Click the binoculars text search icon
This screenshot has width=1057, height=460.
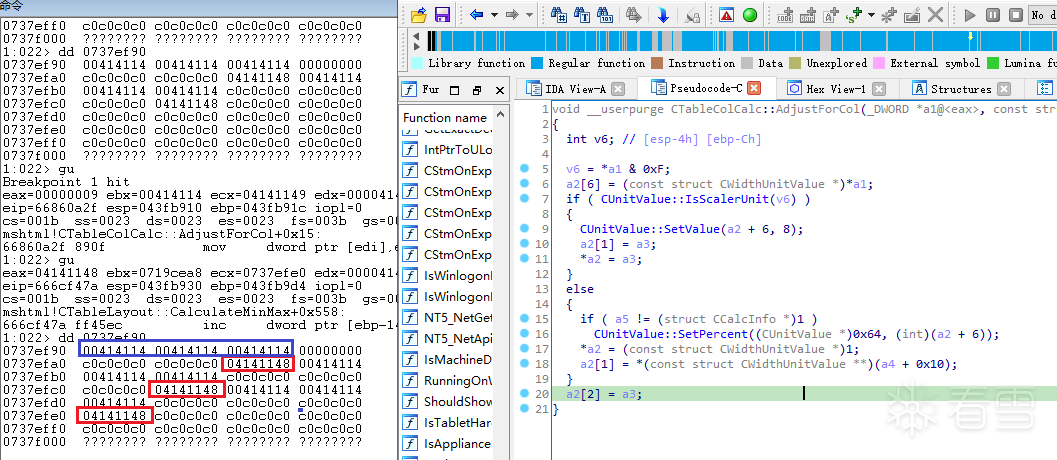pos(582,15)
